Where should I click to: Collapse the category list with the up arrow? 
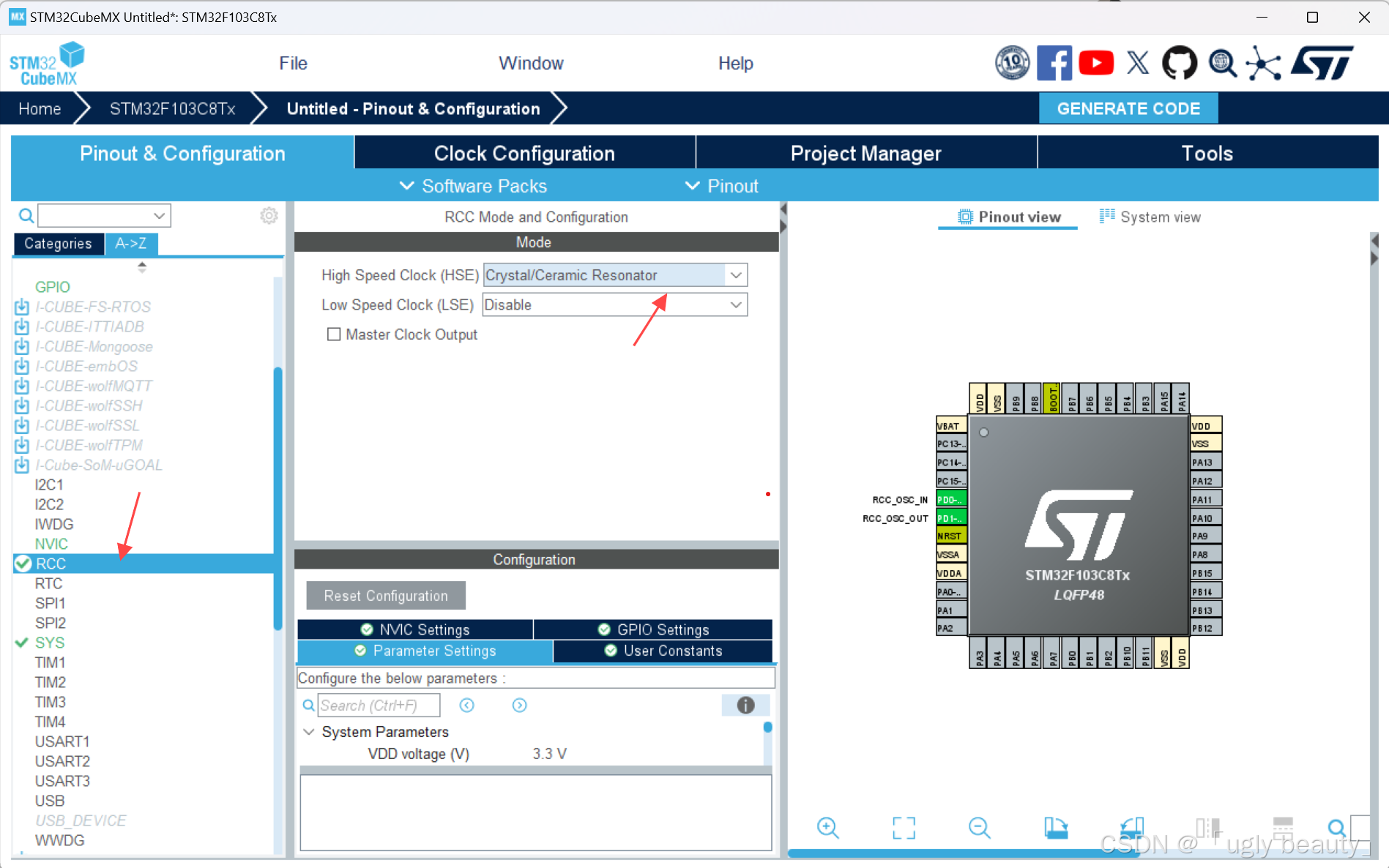pyautogui.click(x=142, y=264)
